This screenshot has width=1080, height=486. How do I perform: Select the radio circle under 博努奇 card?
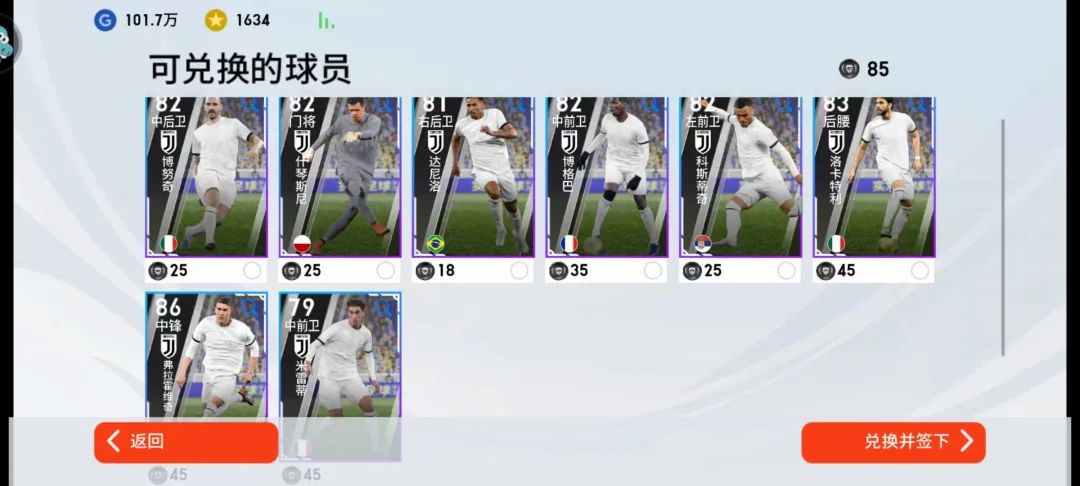pyautogui.click(x=252, y=271)
